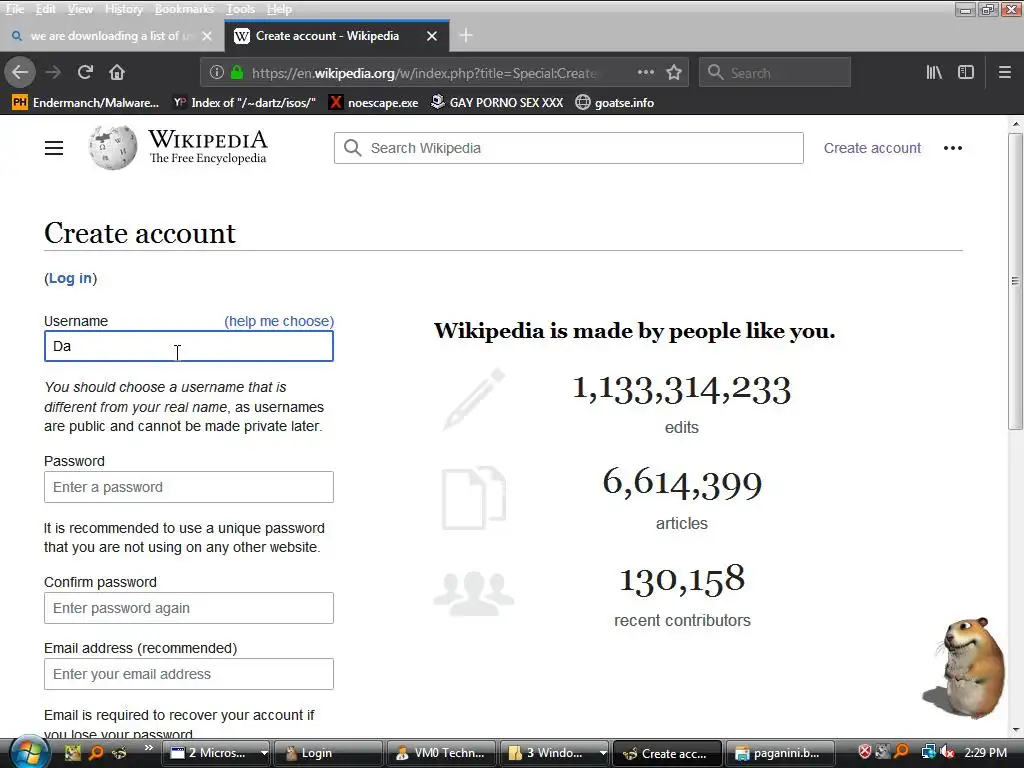This screenshot has height=768, width=1024.
Task: Click the search magnifier icon in quick launch
Action: [96, 753]
